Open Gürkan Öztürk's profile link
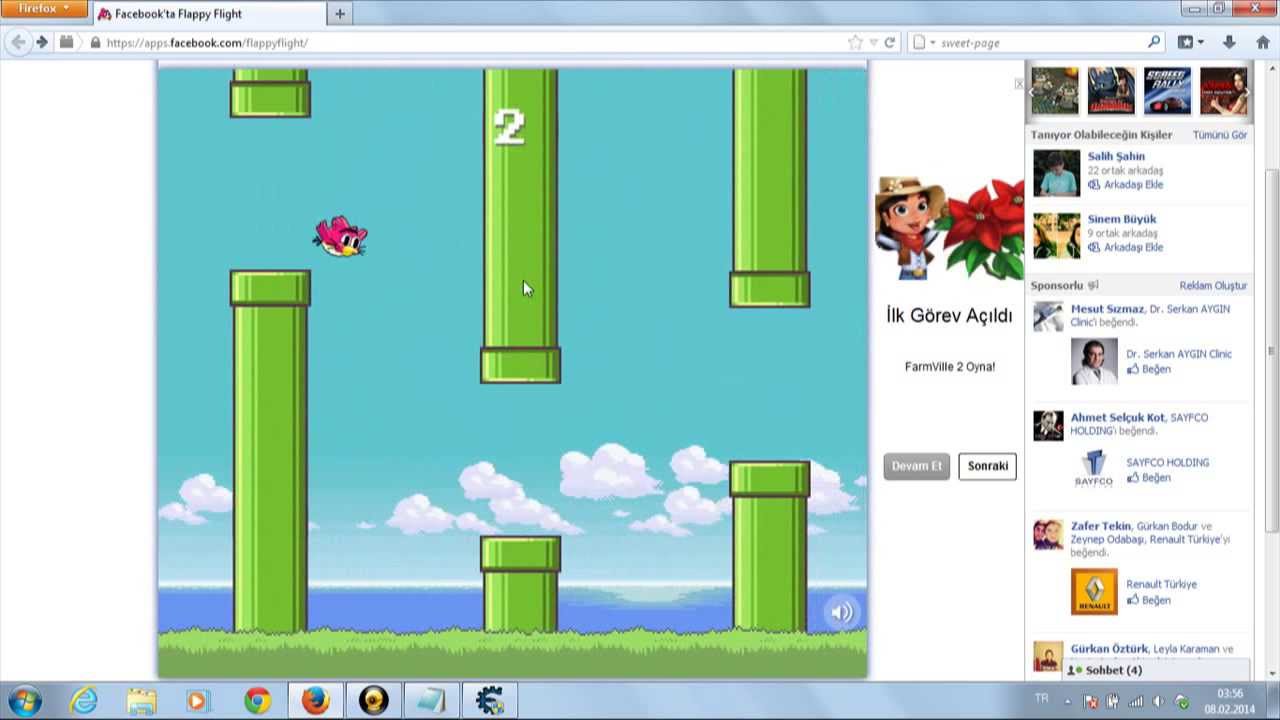Viewport: 1280px width, 720px height. pyautogui.click(x=1109, y=649)
